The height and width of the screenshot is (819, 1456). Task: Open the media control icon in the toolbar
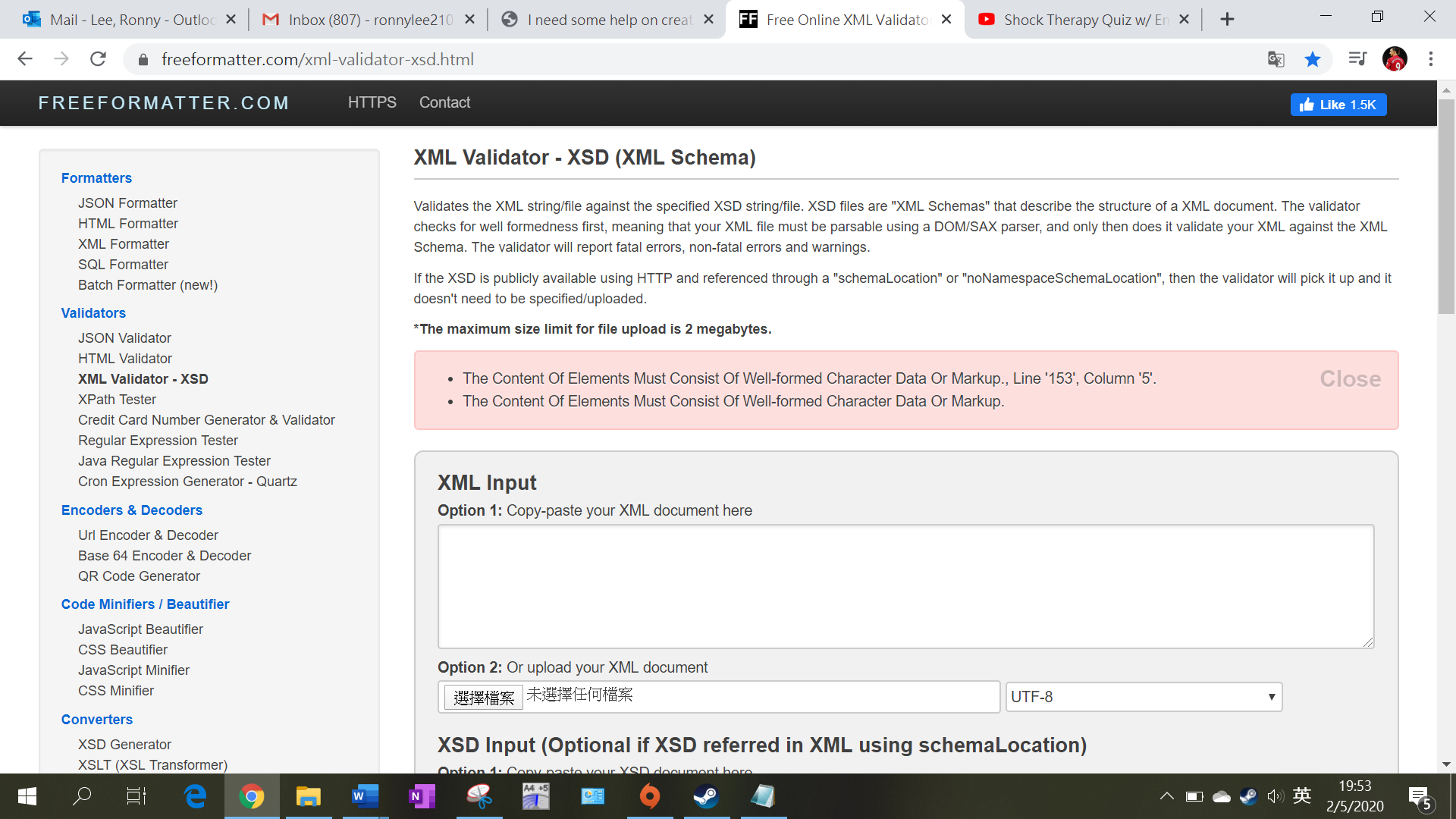(1357, 59)
